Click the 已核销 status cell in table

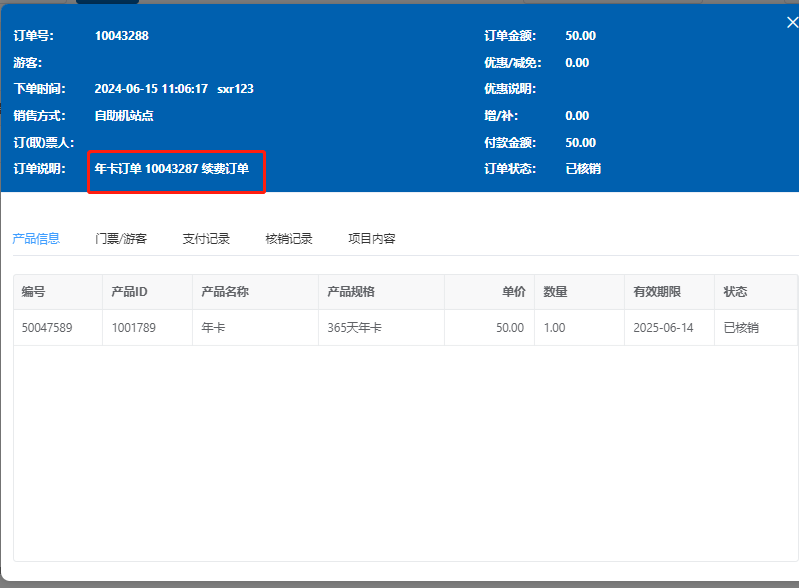[x=741, y=328]
